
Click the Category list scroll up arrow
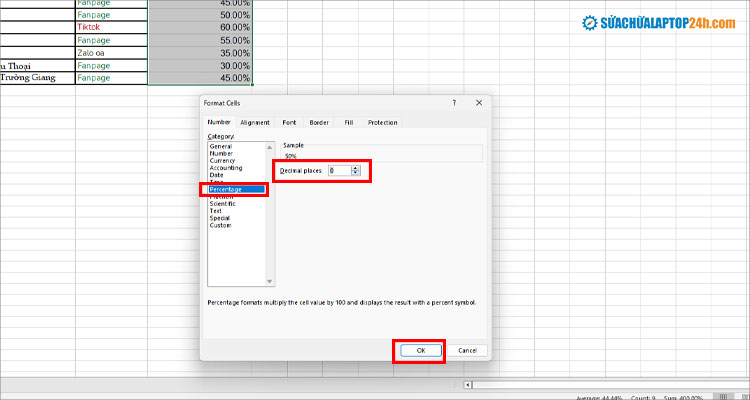(269, 147)
